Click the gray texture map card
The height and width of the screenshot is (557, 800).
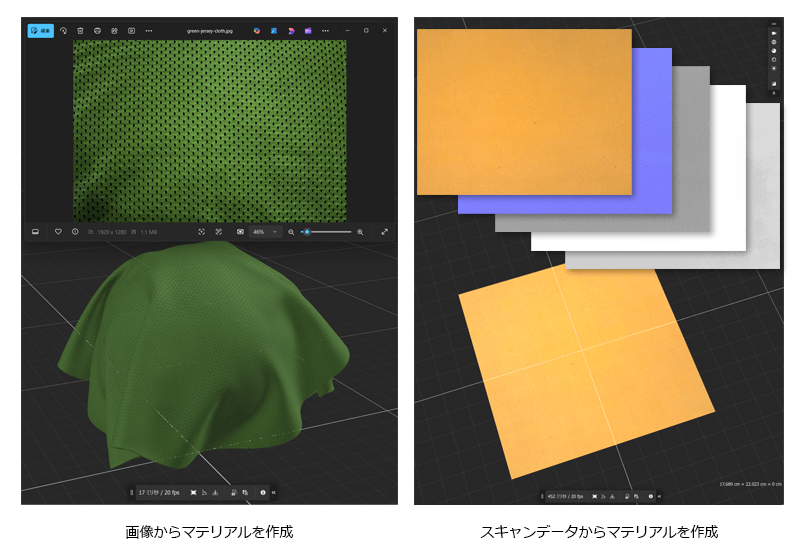click(x=691, y=148)
